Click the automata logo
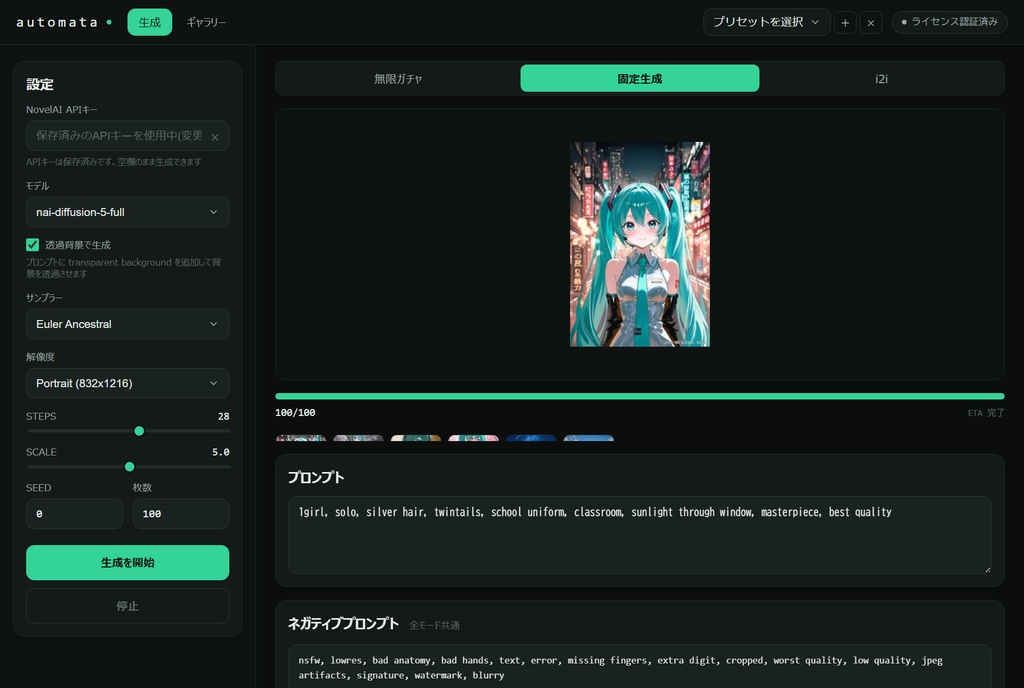 (x=63, y=22)
